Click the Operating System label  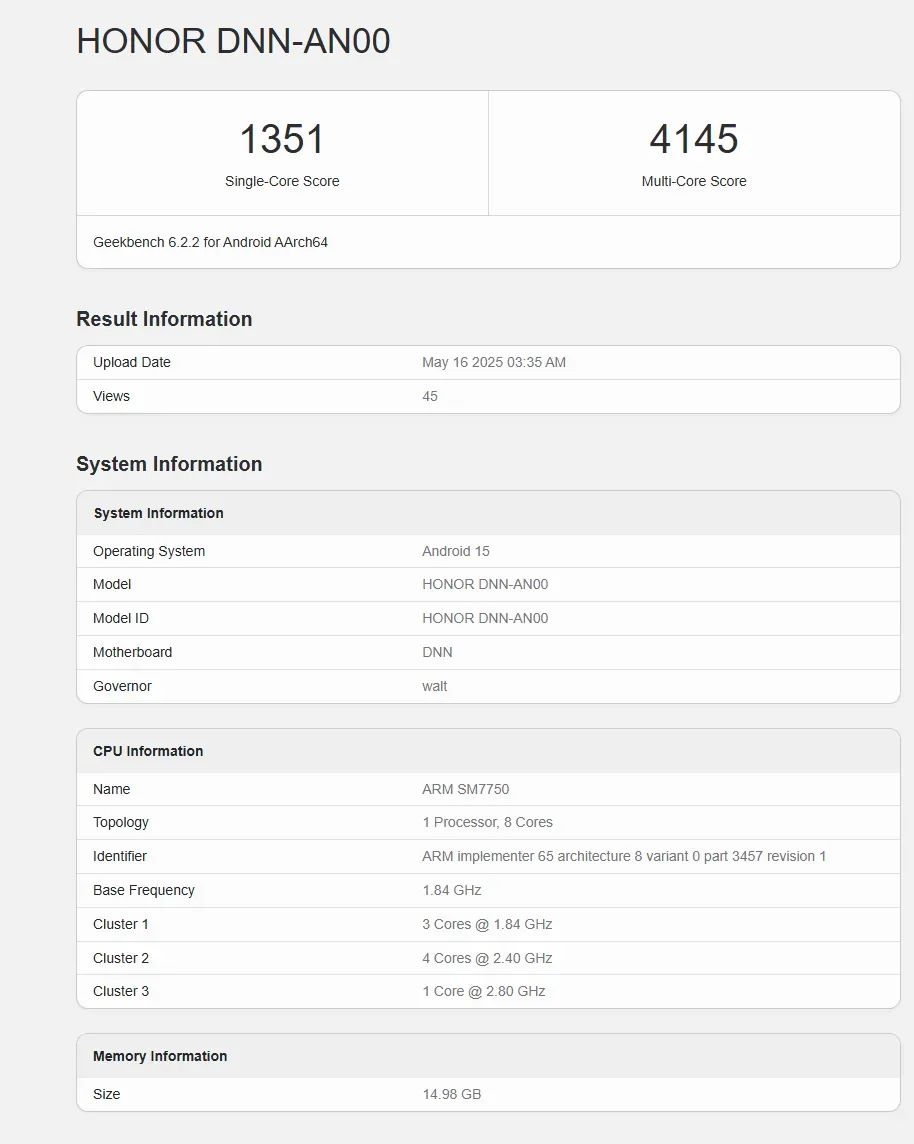pyautogui.click(x=149, y=551)
